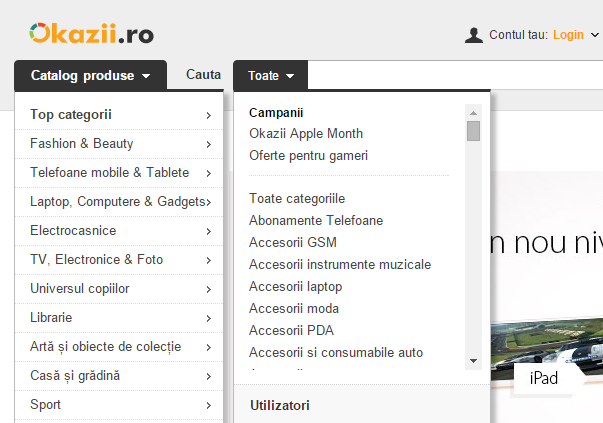The width and height of the screenshot is (603, 423).
Task: Choose Oferte pentru gameri campaign
Action: tap(308, 156)
